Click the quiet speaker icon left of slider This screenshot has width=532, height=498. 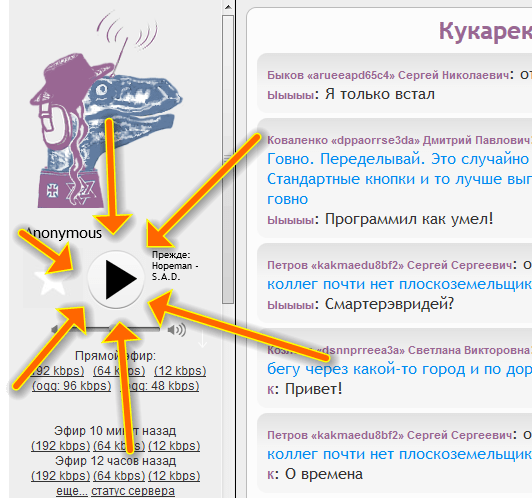55,329
